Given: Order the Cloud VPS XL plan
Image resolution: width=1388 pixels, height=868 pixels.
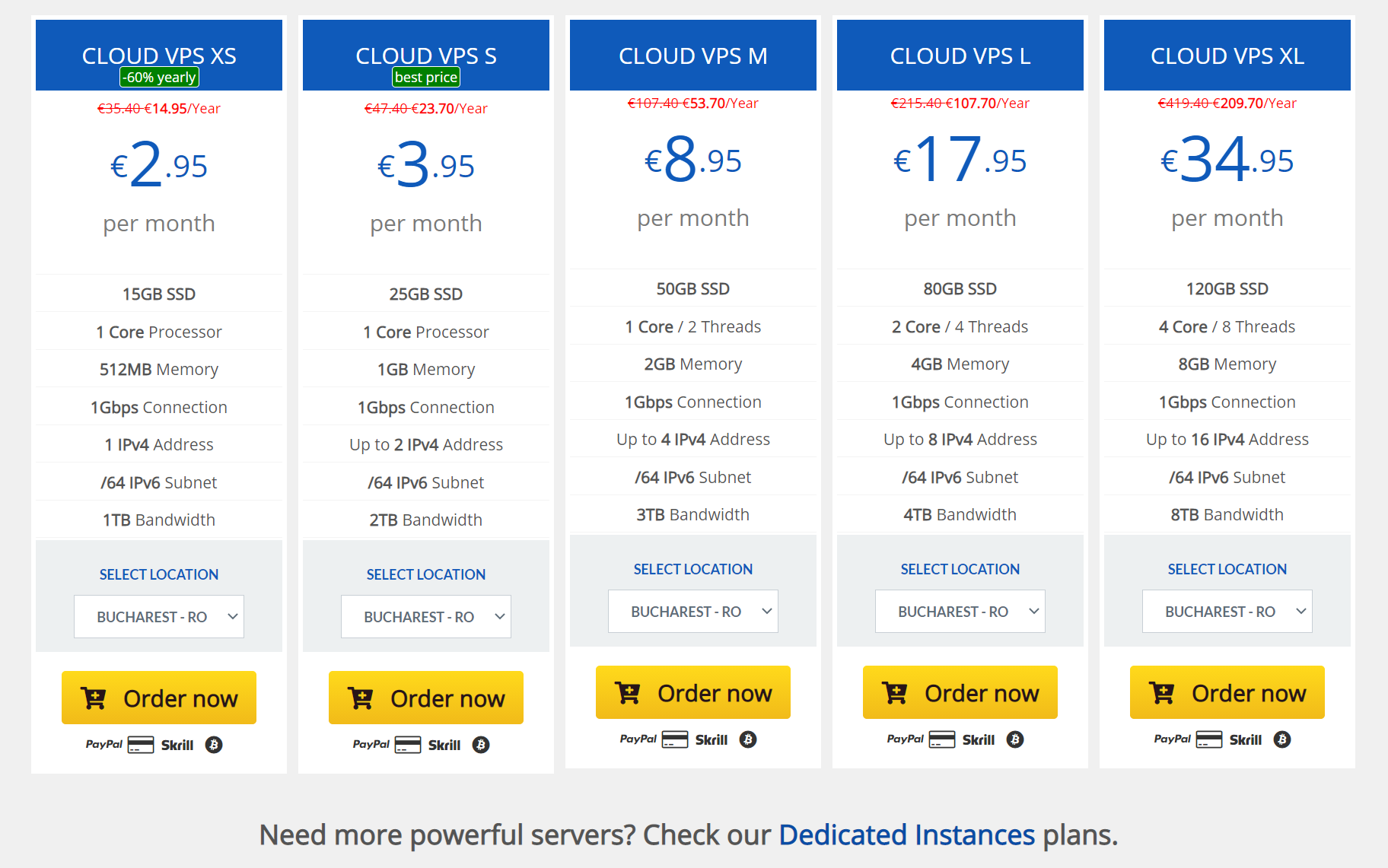Looking at the screenshot, I should point(1227,693).
